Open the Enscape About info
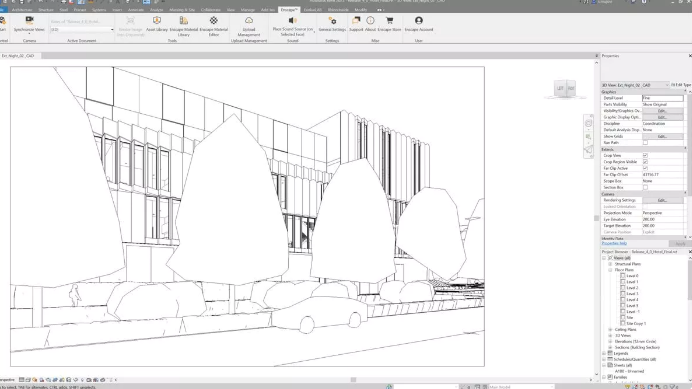Screen dimensions: 692x389 pyautogui.click(x=370, y=20)
